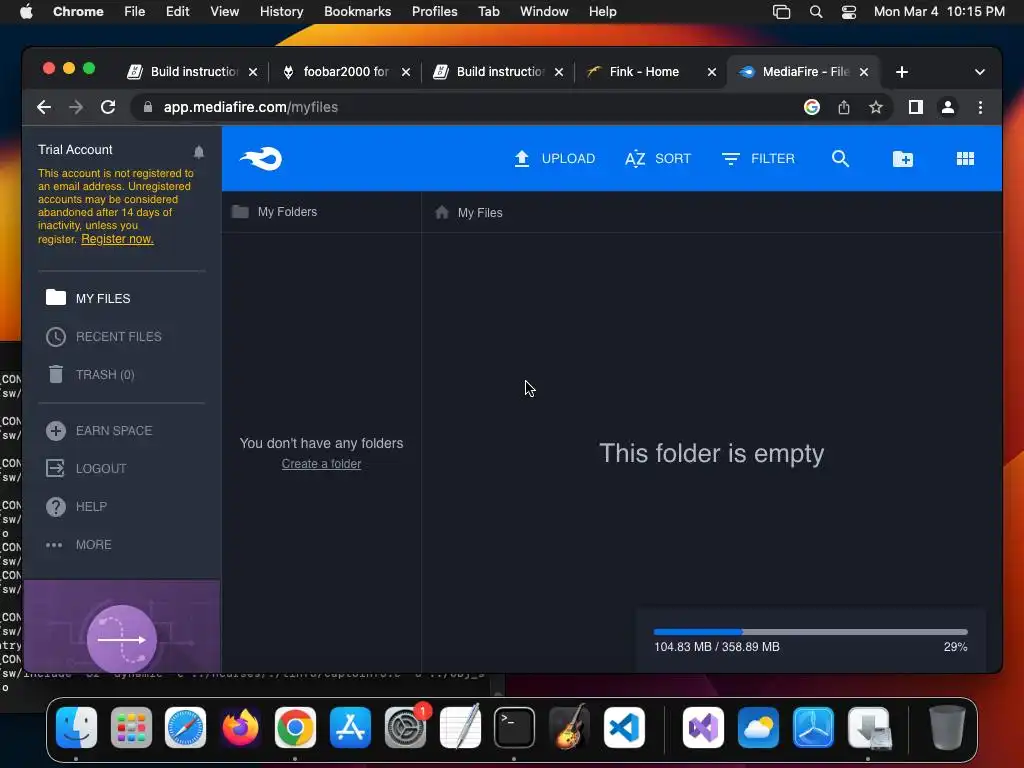Open the View menu
Screen dimensions: 1024x768
(224, 12)
